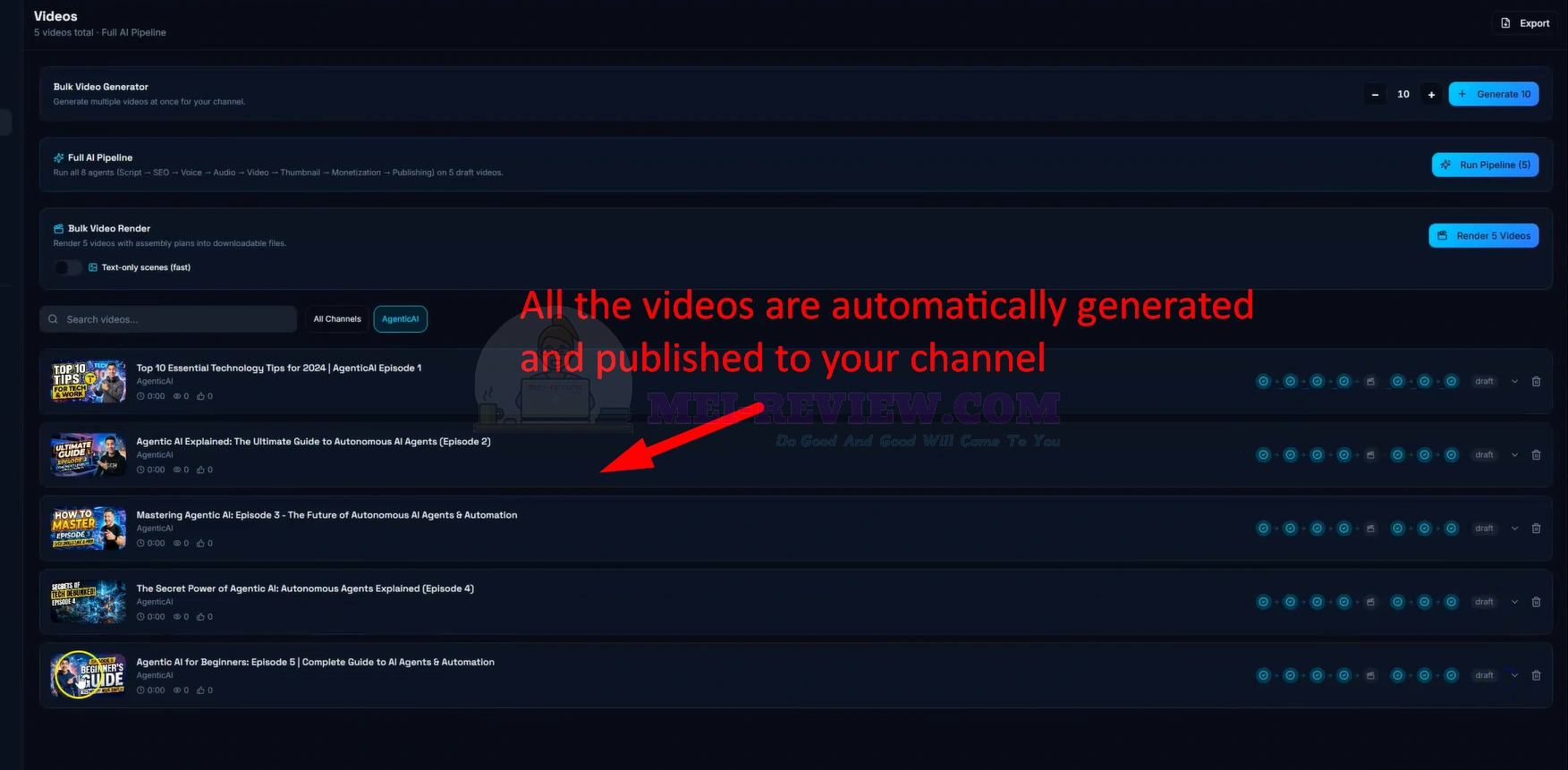Delete the Agentic AI for Beginners Episode 5 video
This screenshot has height=770, width=1568.
pos(1536,675)
